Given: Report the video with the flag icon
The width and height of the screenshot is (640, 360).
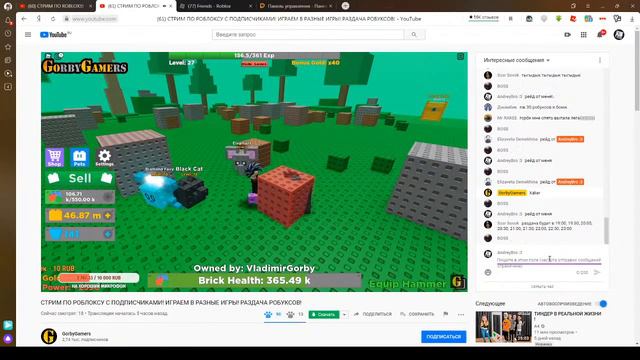Looking at the screenshot, I should [x=446, y=314].
